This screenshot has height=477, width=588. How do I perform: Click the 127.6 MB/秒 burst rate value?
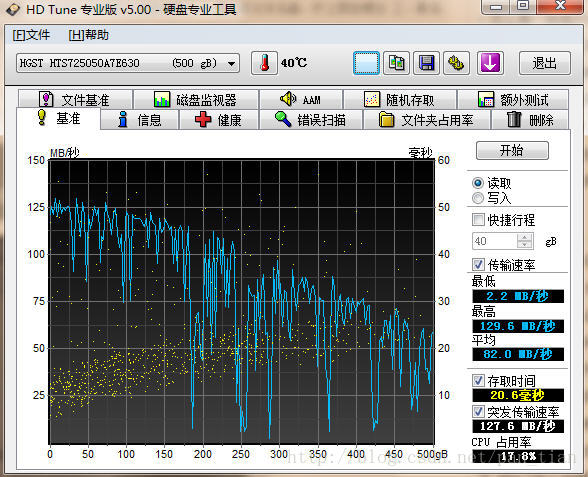click(518, 426)
